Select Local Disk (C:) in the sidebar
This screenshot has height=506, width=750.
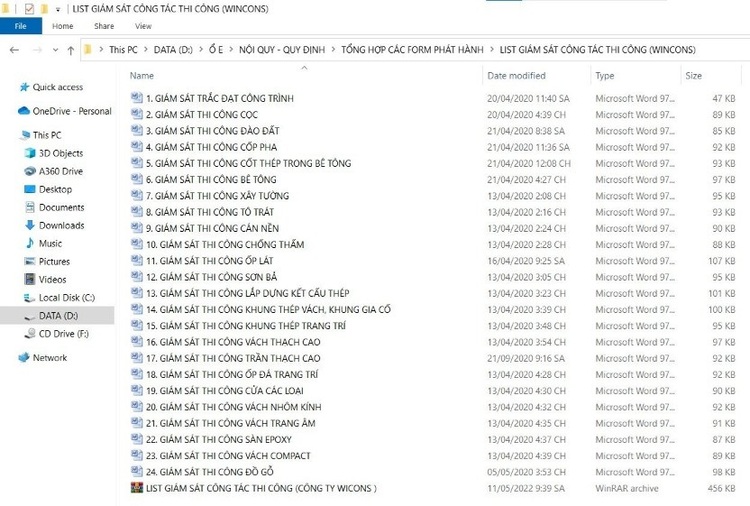(67, 297)
